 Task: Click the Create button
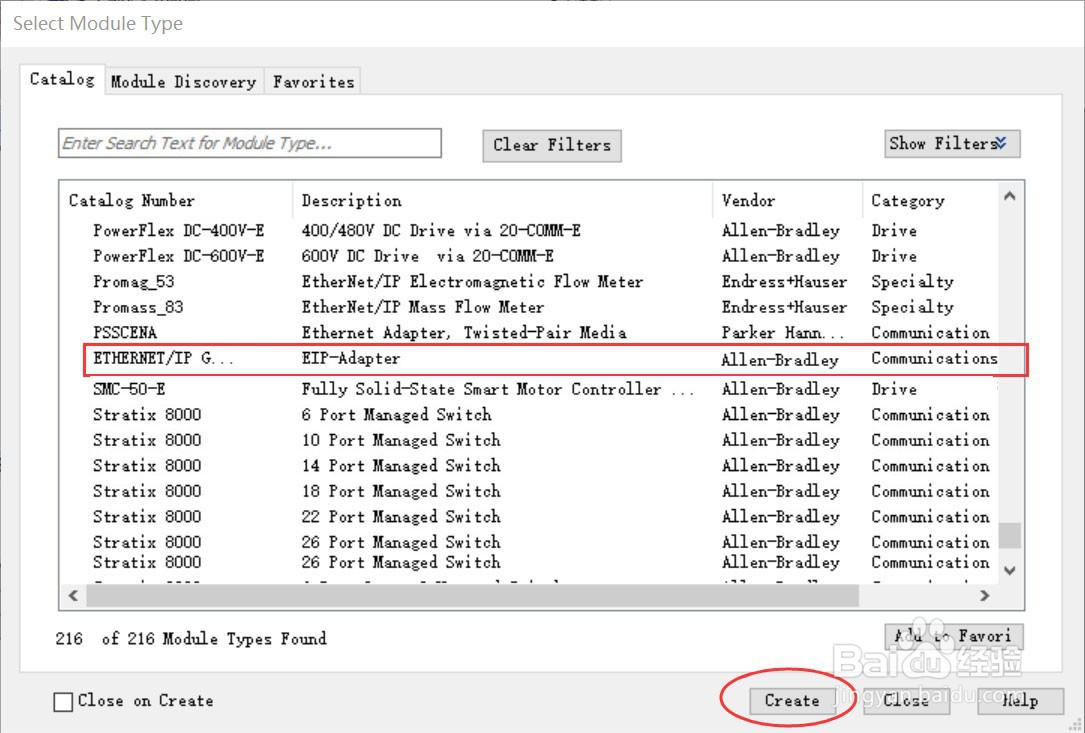(791, 701)
